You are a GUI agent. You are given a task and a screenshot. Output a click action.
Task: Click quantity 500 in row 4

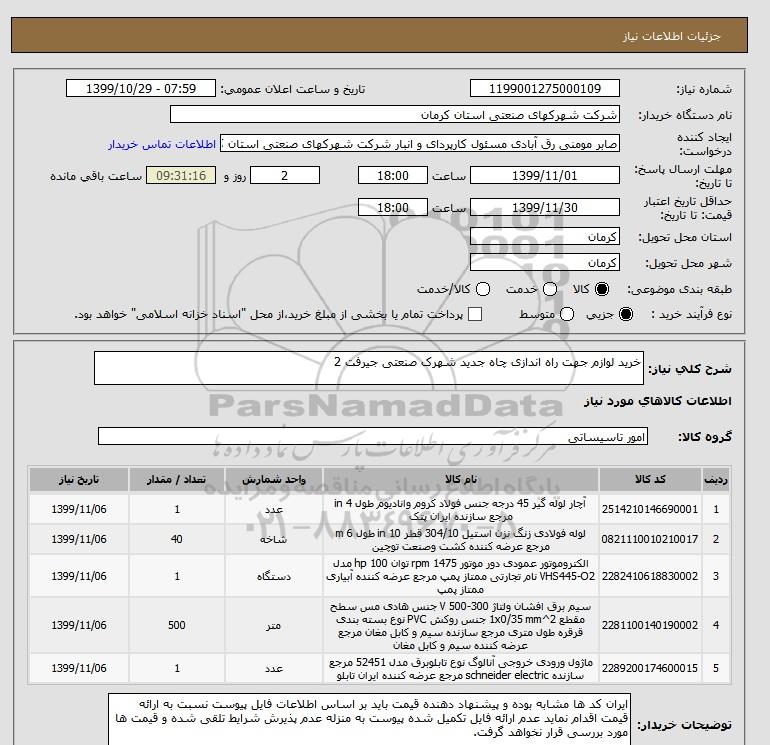tap(177, 625)
